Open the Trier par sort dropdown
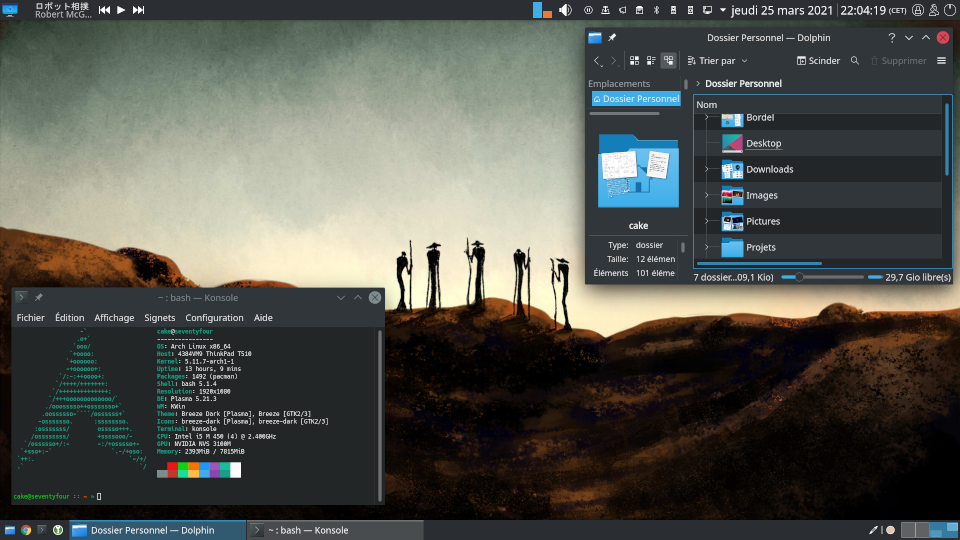This screenshot has height=540, width=960. pos(718,61)
